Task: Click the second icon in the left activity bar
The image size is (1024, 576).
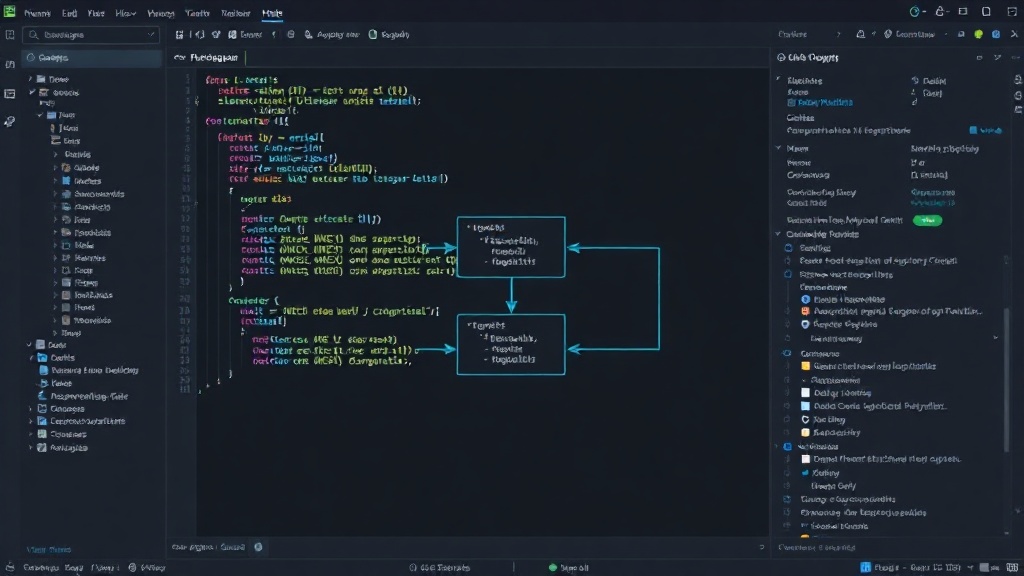Action: point(10,64)
